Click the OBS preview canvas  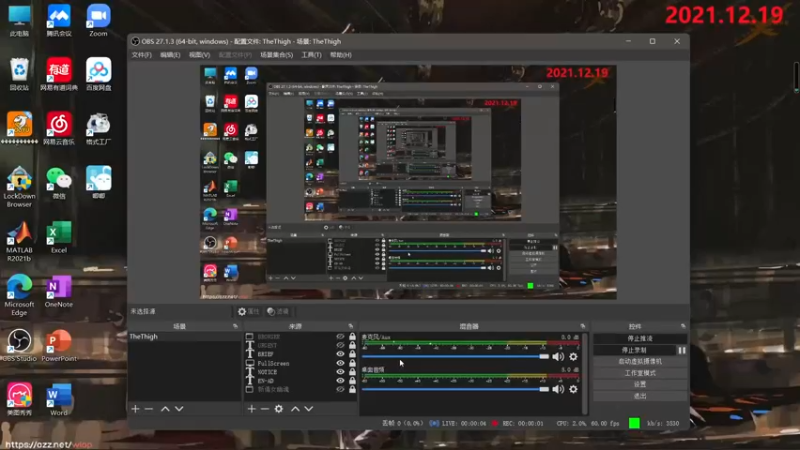[408, 182]
